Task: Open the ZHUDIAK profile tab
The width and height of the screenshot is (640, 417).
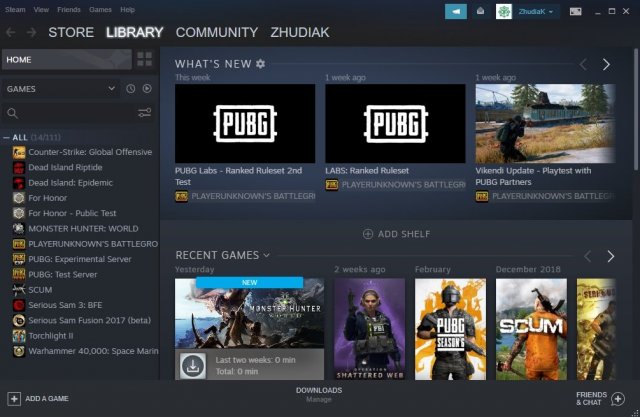Action: tap(300, 32)
